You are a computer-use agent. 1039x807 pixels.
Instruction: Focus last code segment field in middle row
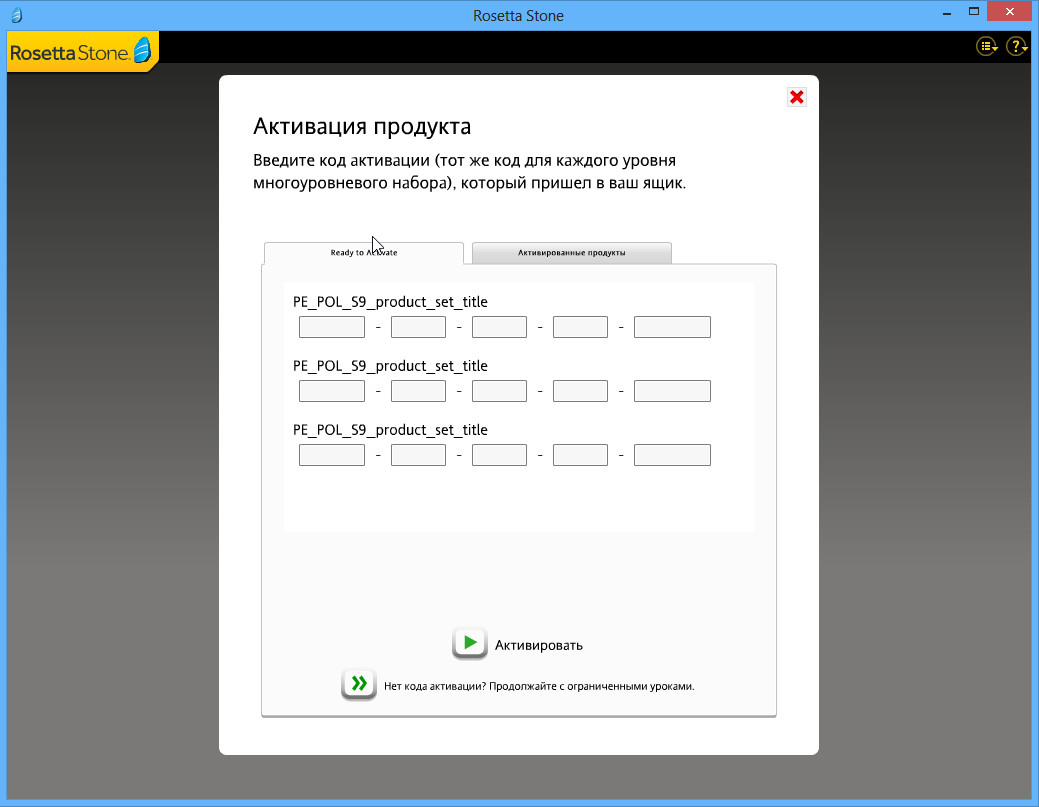click(x=672, y=391)
